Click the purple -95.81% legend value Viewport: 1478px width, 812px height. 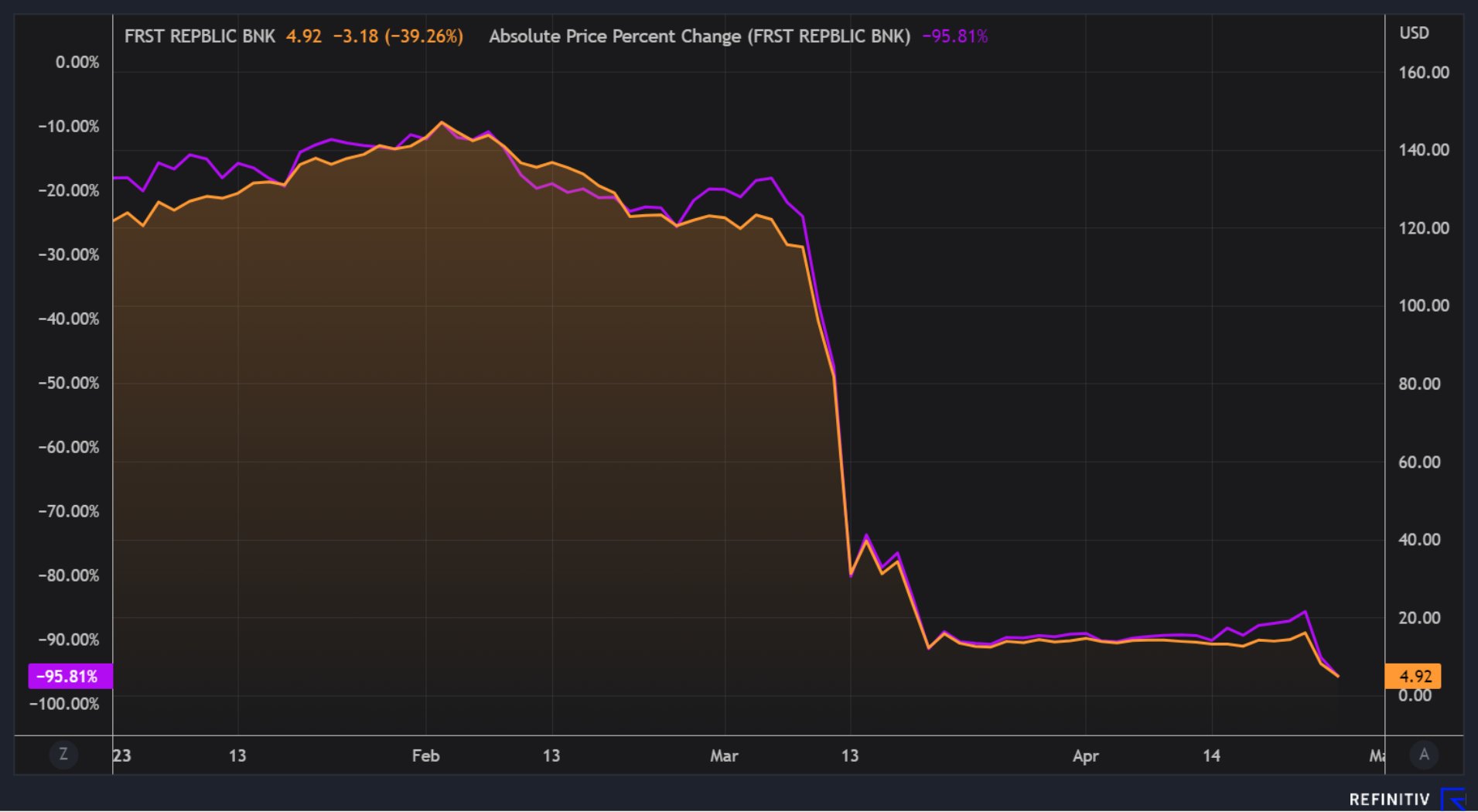pyautogui.click(x=955, y=36)
